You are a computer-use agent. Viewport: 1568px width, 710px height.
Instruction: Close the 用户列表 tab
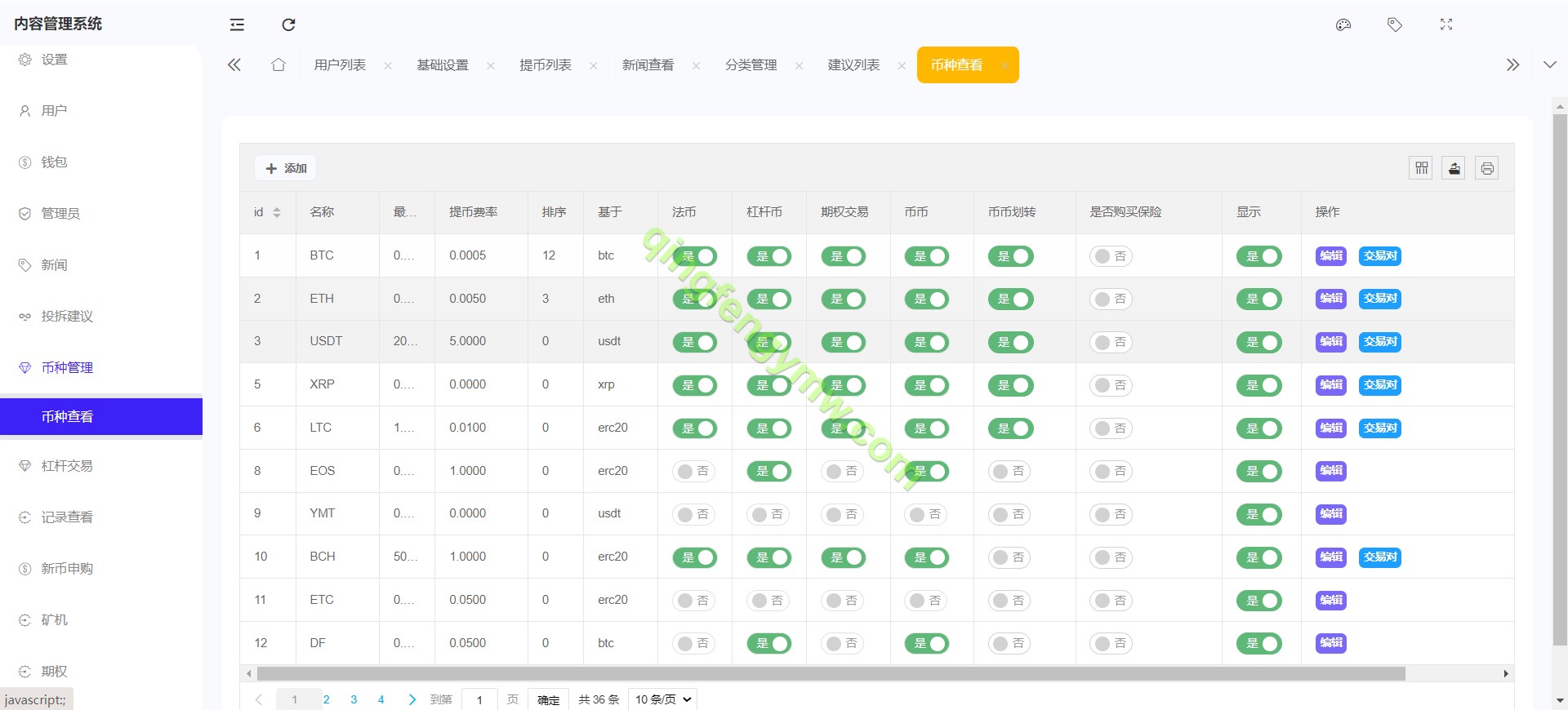[x=388, y=65]
